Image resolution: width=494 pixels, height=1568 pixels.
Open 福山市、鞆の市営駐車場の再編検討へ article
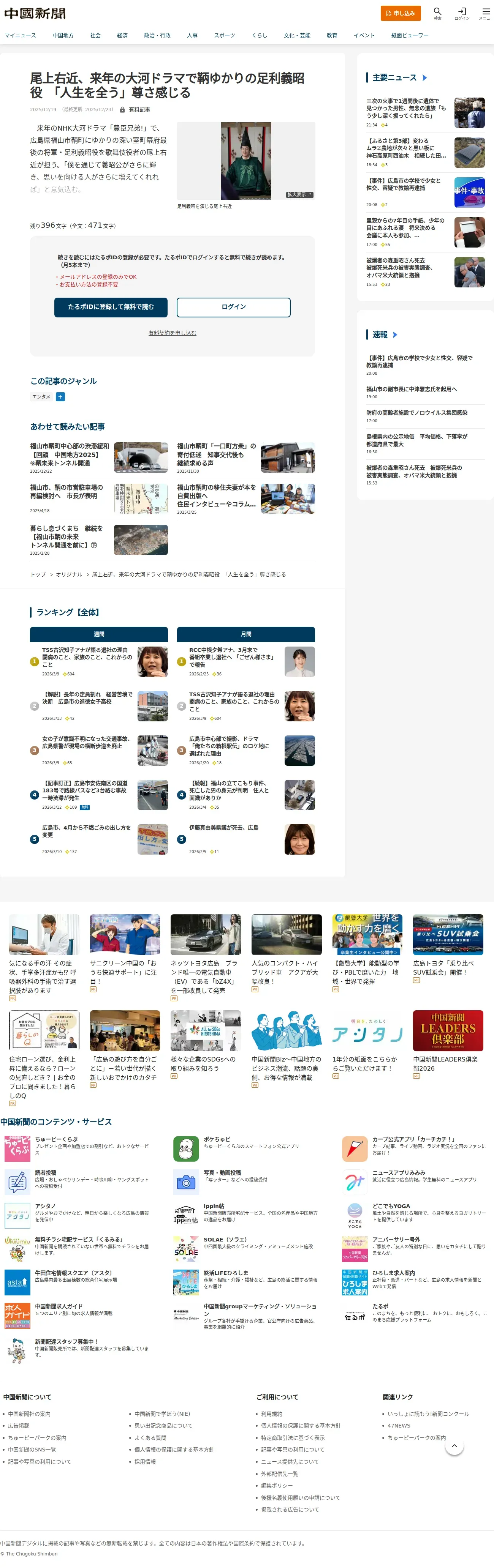pyautogui.click(x=67, y=492)
